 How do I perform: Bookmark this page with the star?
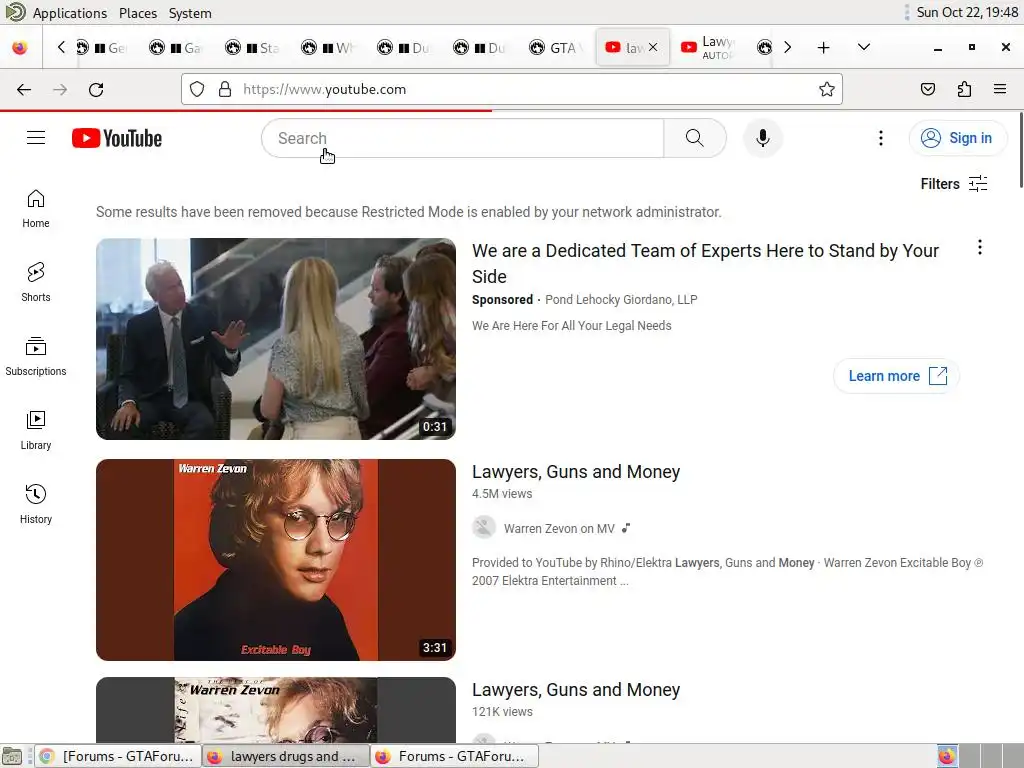coord(826,89)
